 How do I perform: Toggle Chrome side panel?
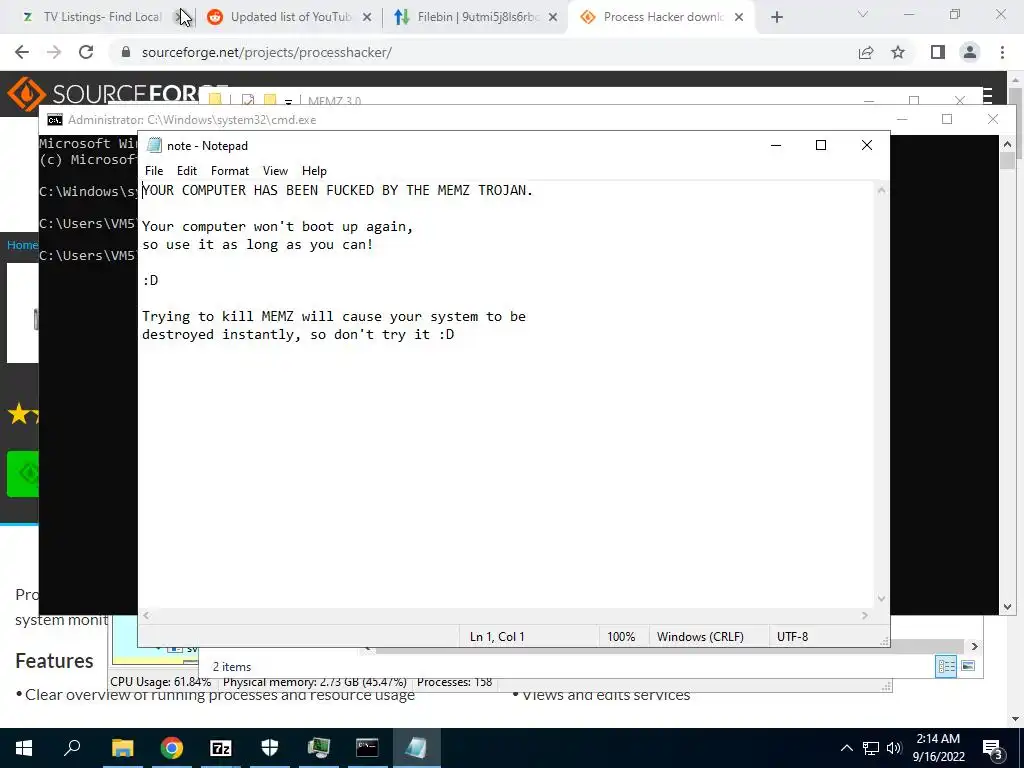938,52
